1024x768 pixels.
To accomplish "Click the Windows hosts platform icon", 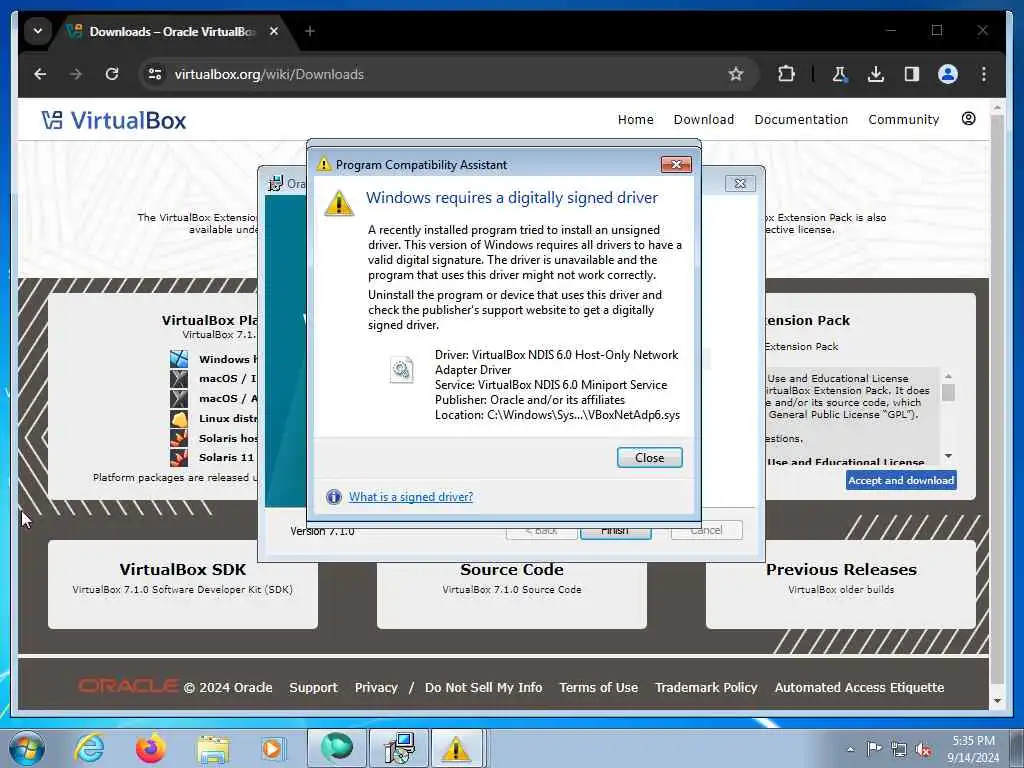I will 179,359.
